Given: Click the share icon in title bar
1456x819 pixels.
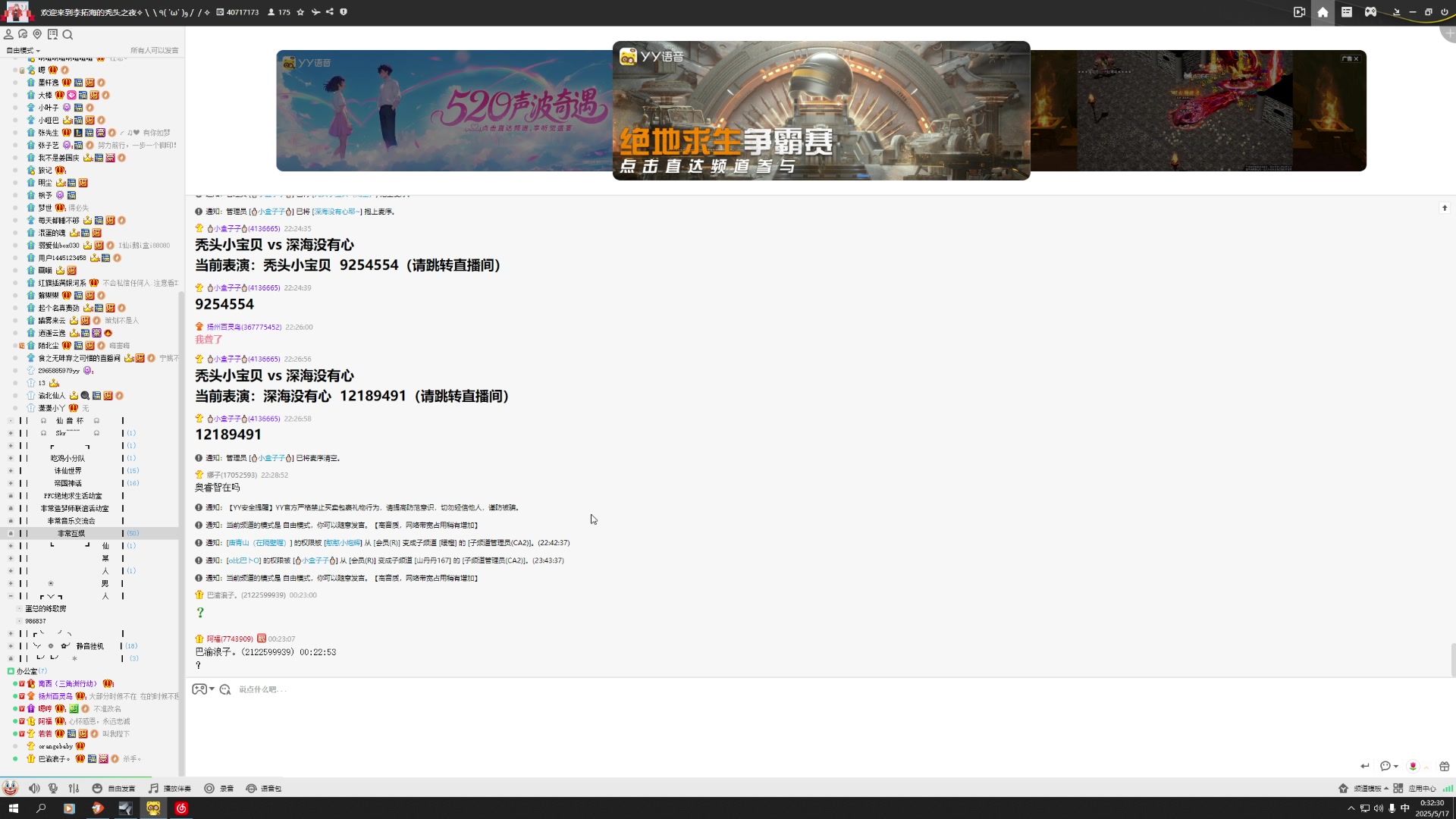Looking at the screenshot, I should click(329, 12).
